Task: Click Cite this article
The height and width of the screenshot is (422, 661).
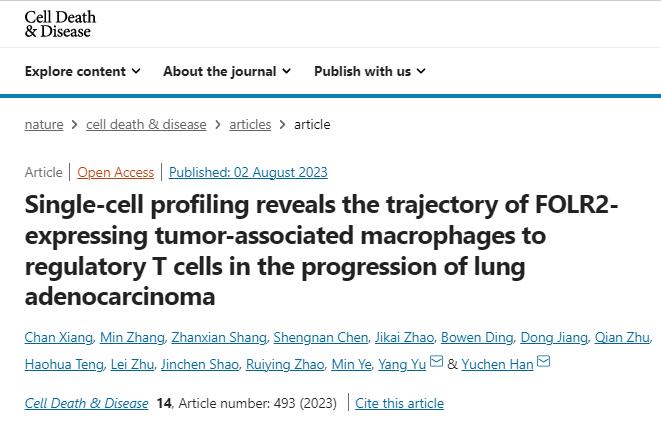Action: 400,403
